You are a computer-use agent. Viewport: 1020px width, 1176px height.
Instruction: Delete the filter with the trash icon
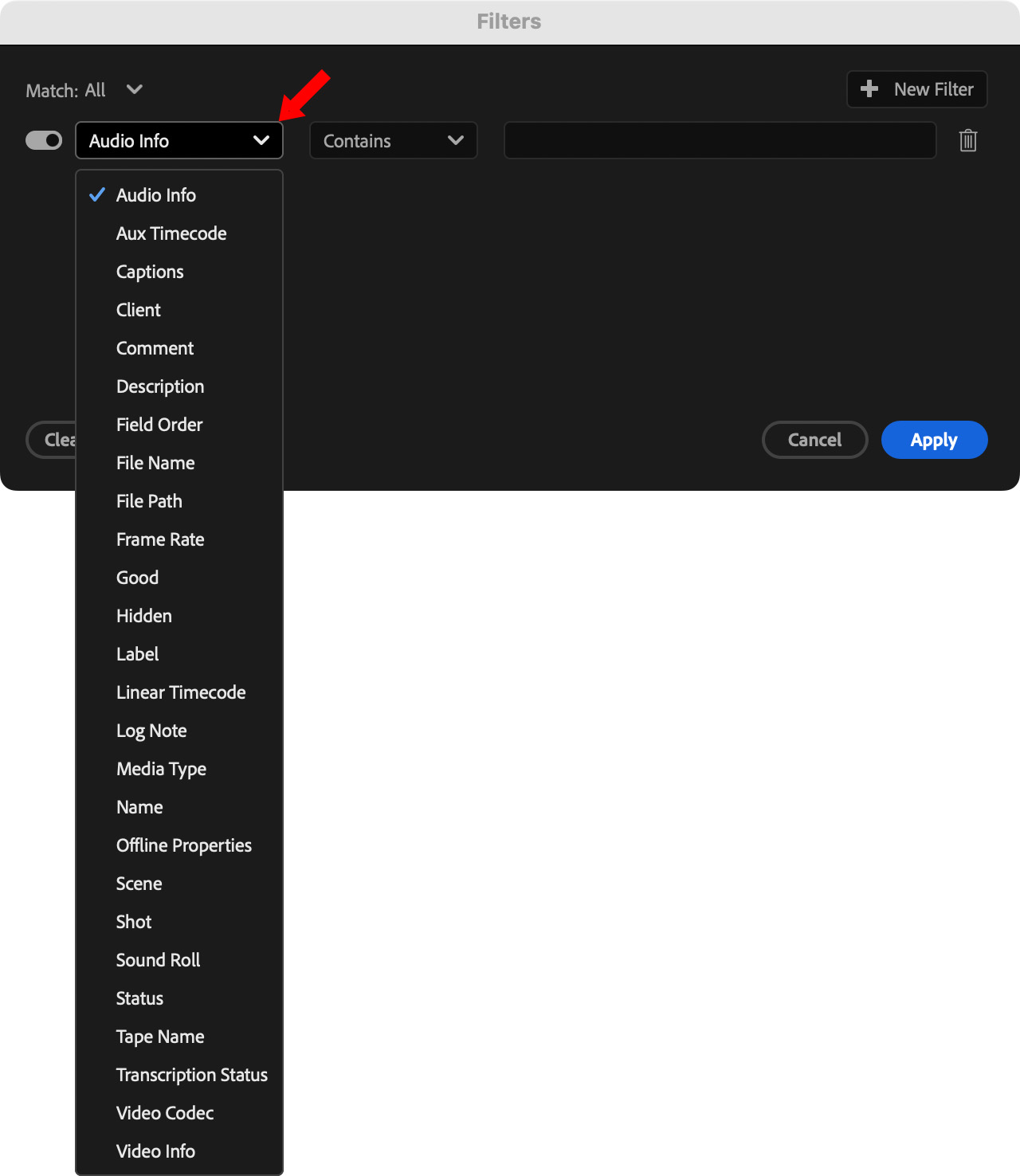tap(967, 141)
